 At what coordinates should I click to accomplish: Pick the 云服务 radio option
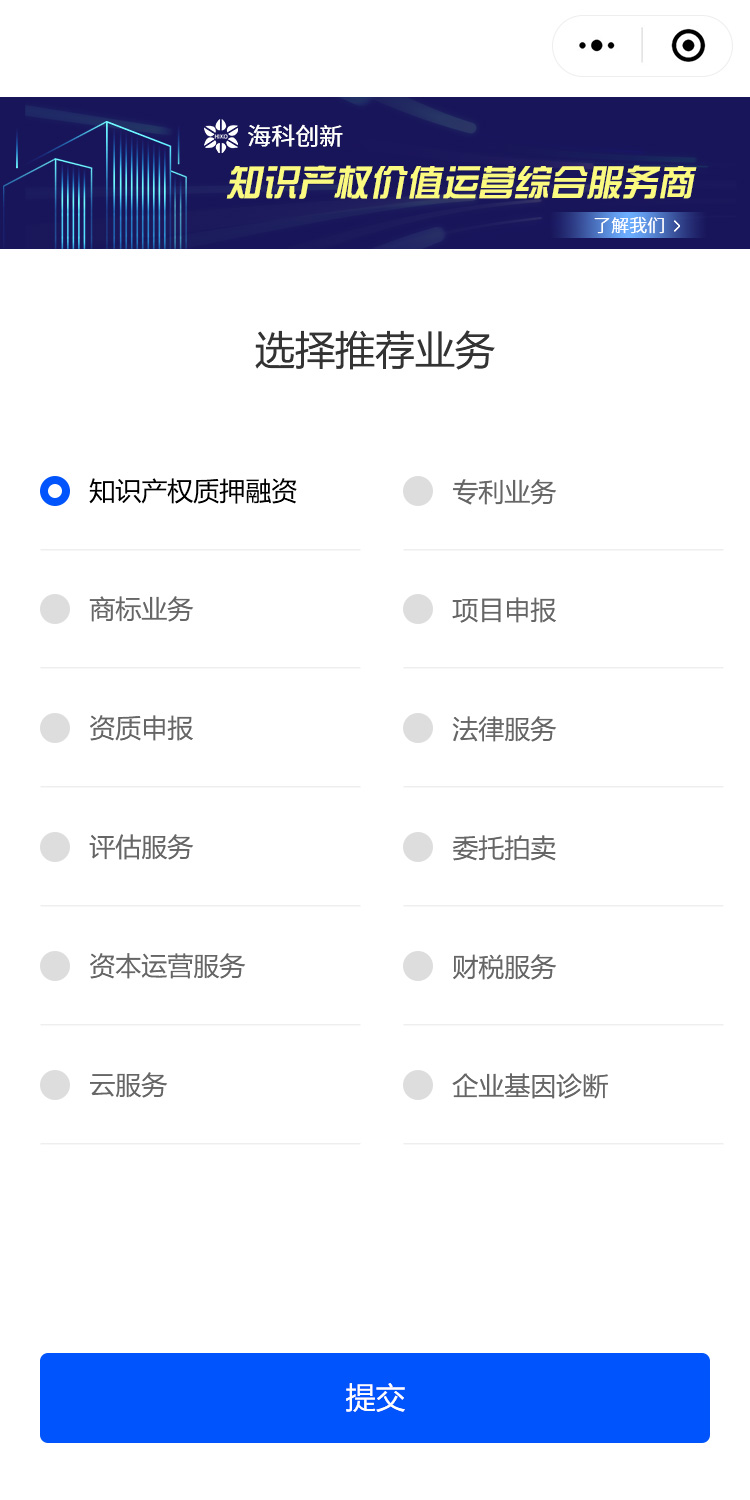[x=55, y=1085]
